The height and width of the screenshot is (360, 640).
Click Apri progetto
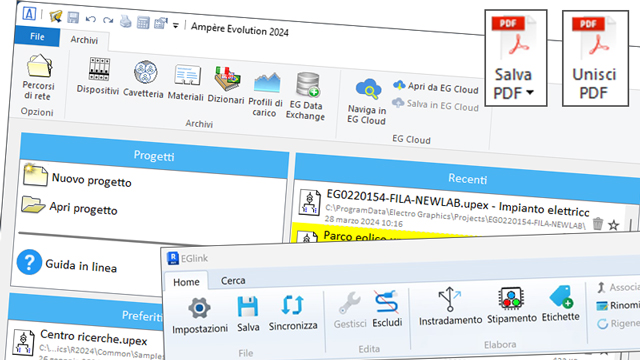coord(70,206)
